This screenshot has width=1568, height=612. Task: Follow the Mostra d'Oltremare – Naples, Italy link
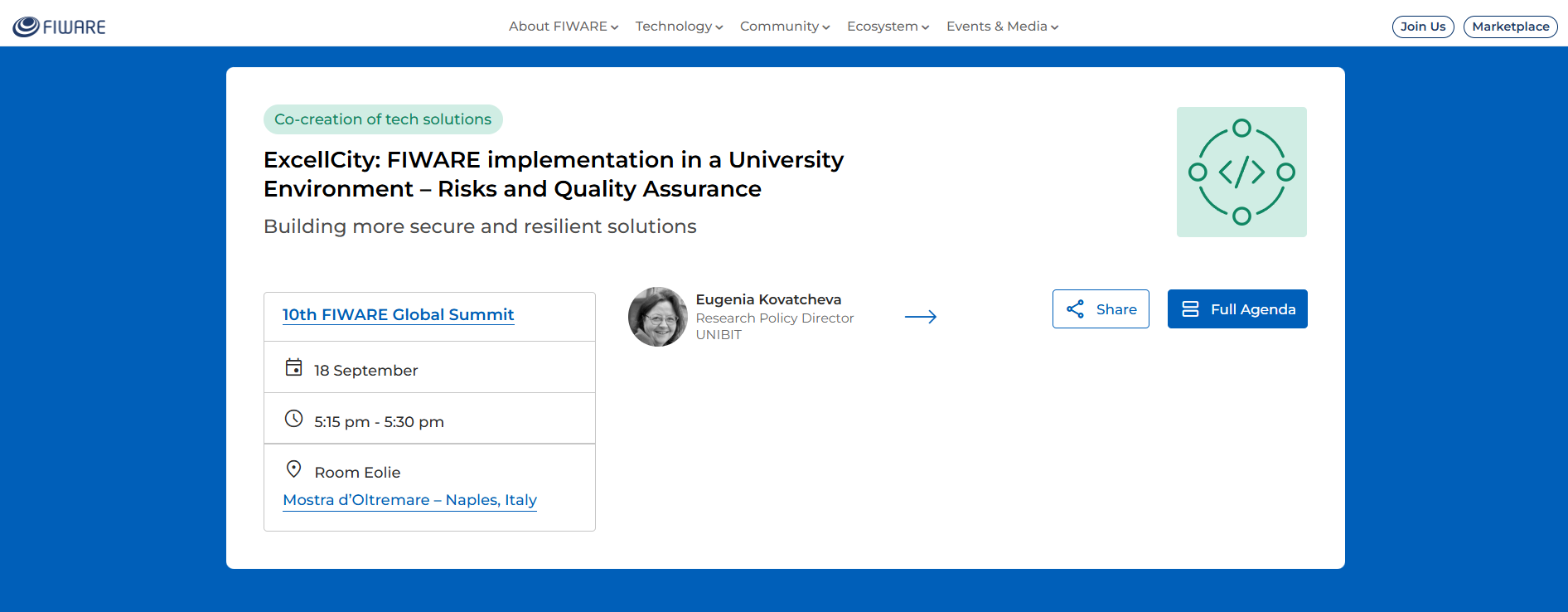click(410, 500)
